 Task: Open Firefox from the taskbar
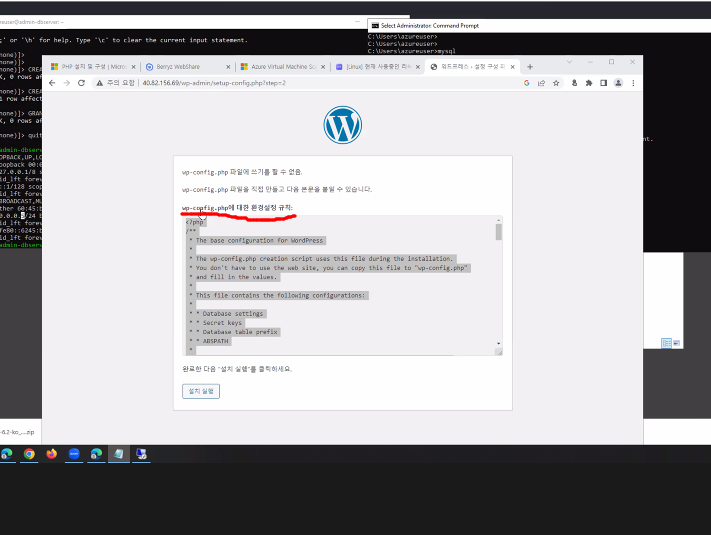coord(51,453)
